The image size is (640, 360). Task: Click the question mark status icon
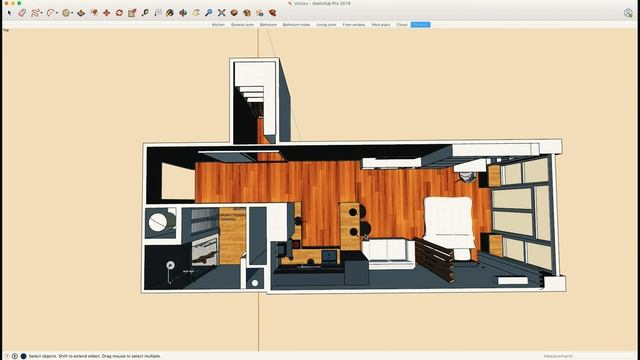point(7,356)
